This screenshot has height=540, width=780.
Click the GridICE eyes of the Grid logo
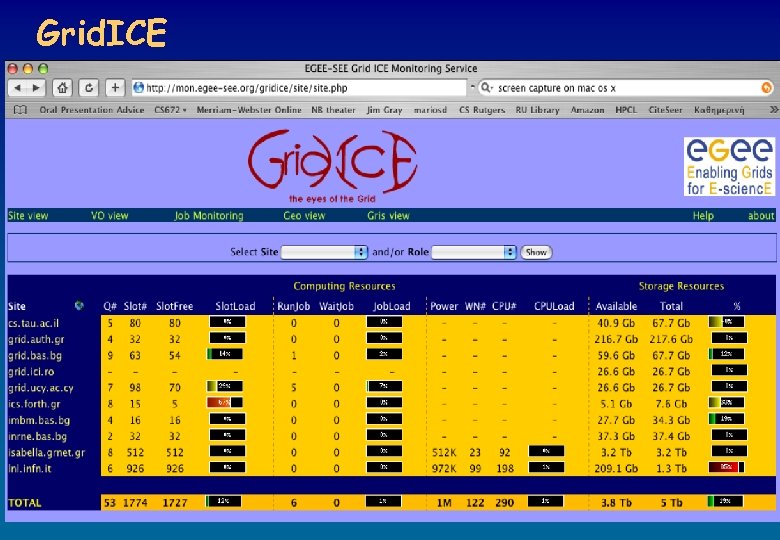click(x=332, y=167)
